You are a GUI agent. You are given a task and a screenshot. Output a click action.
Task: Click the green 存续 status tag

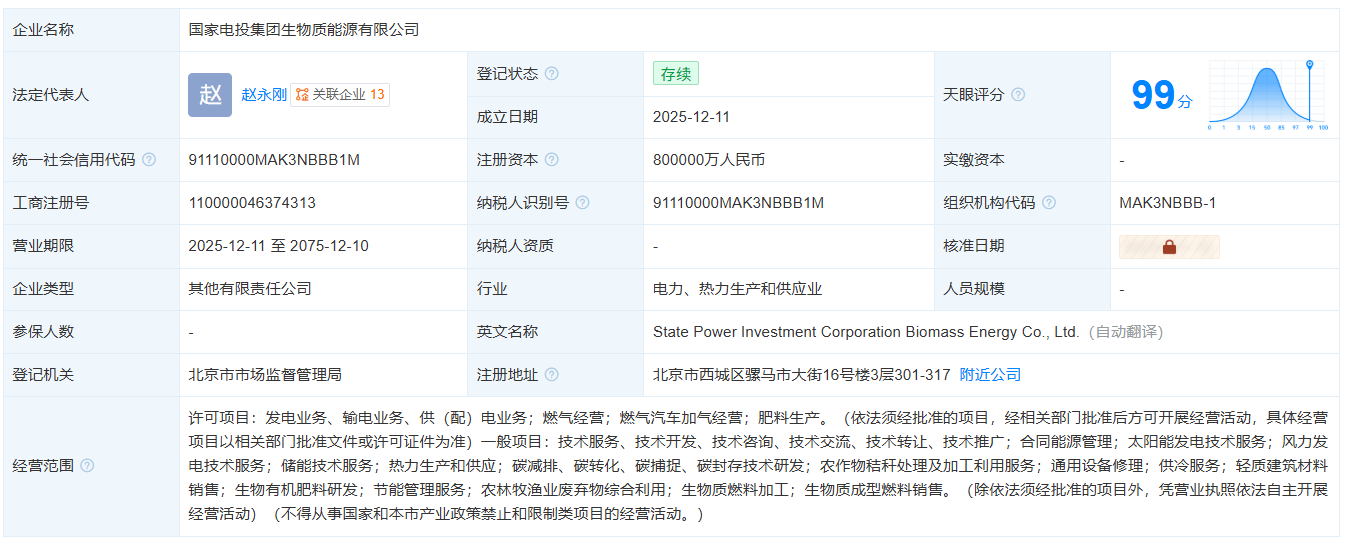pyautogui.click(x=675, y=74)
